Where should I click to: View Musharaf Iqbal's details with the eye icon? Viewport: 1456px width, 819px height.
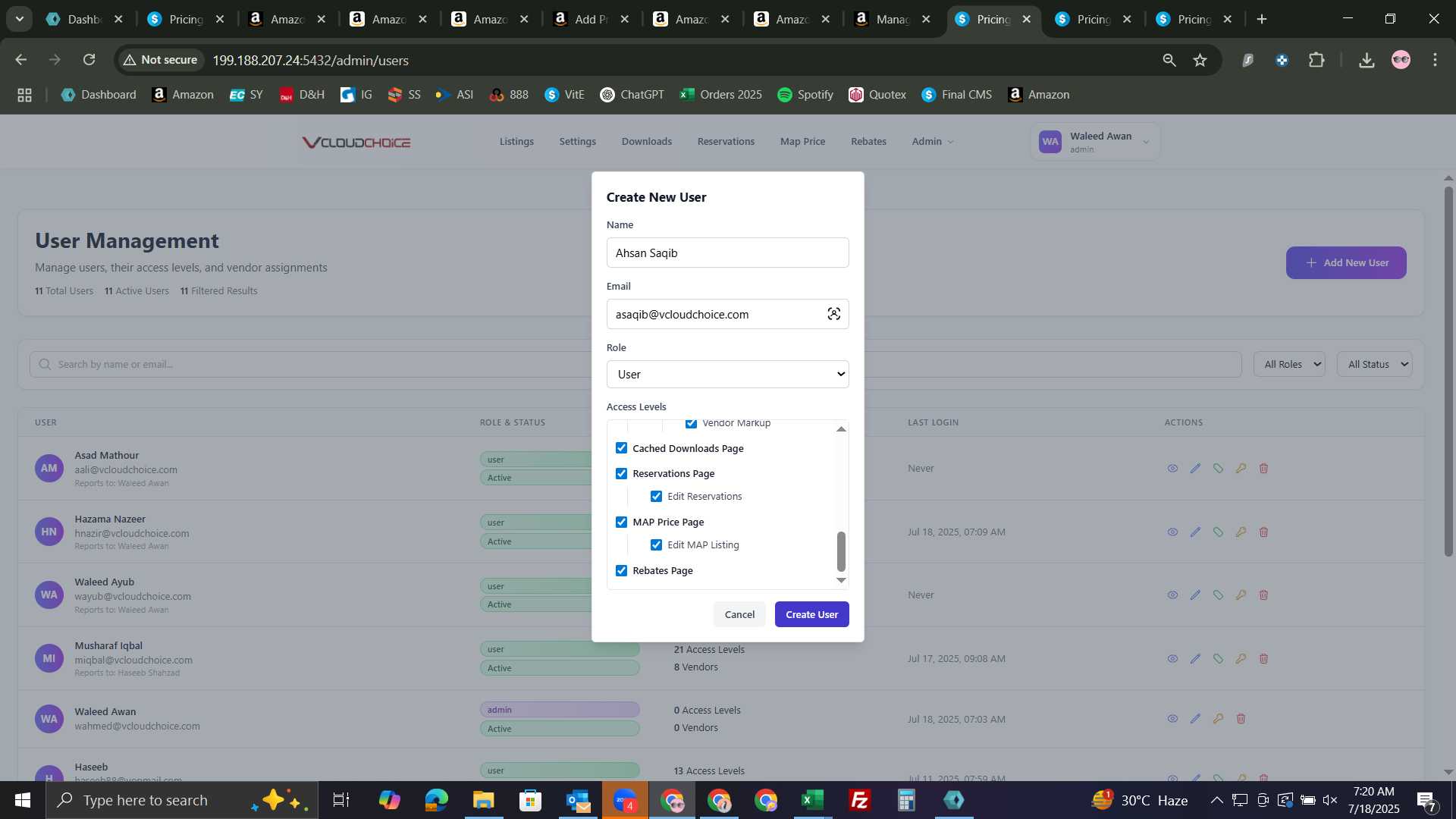1172,659
